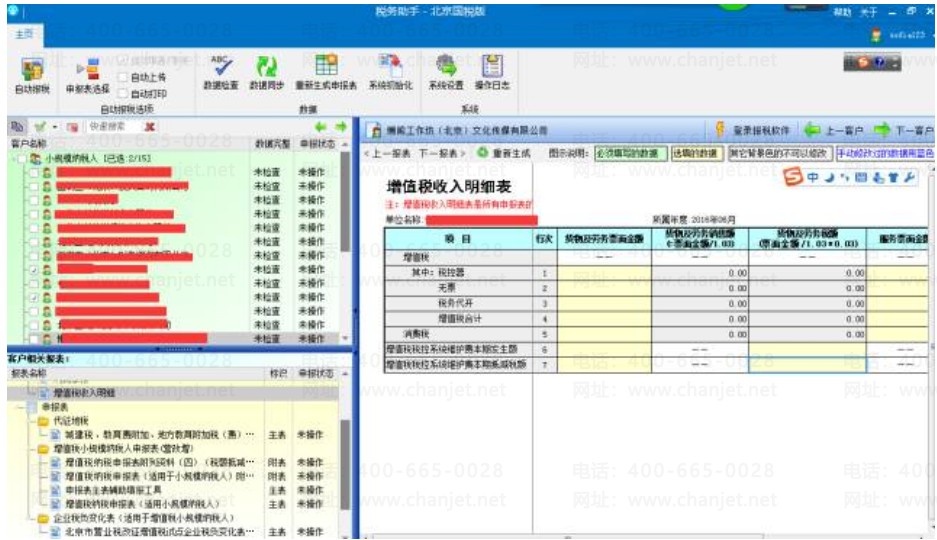Click the 自动报税 icon

[x=32, y=70]
